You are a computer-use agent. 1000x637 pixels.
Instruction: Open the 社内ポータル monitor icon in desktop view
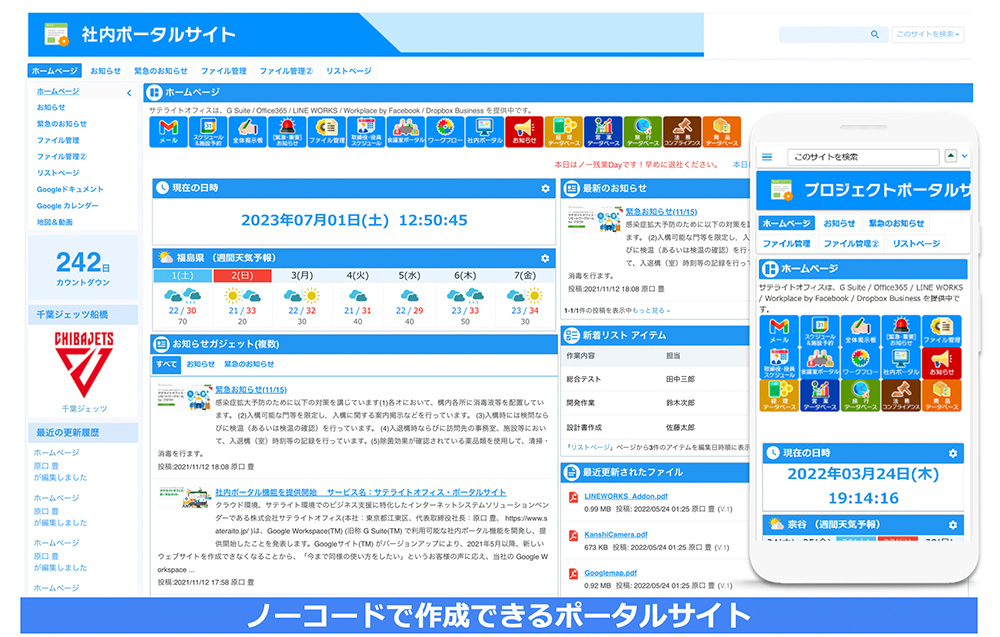click(x=485, y=132)
